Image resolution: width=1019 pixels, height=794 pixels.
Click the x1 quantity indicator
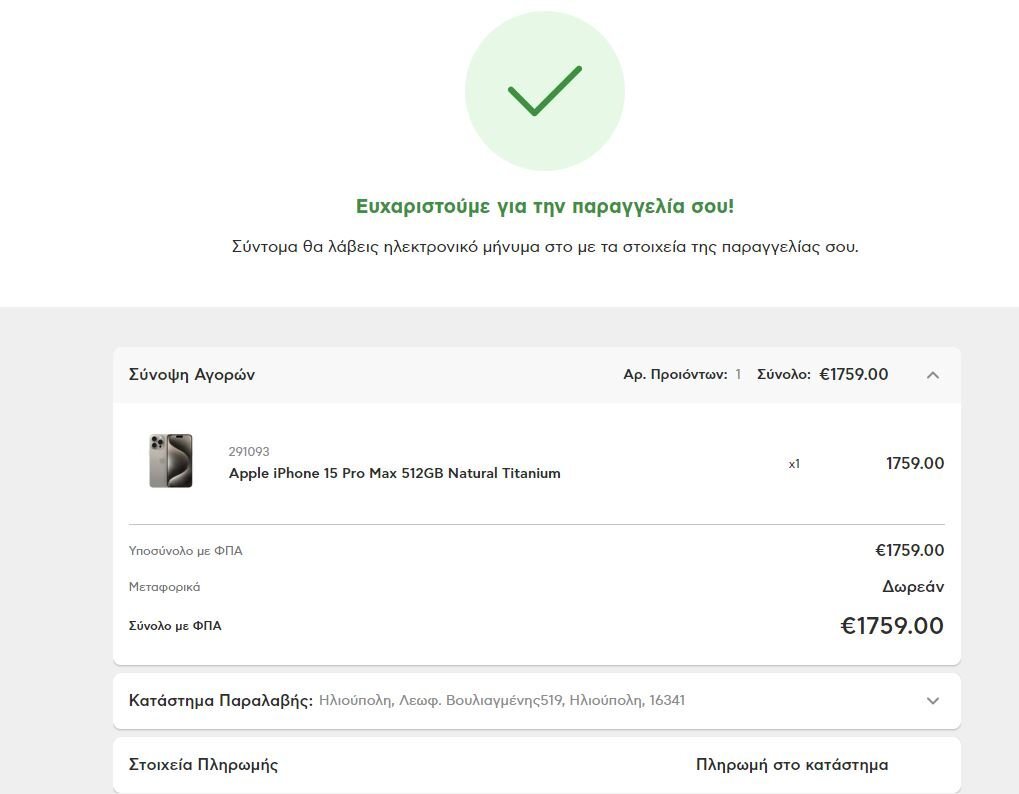coord(794,463)
